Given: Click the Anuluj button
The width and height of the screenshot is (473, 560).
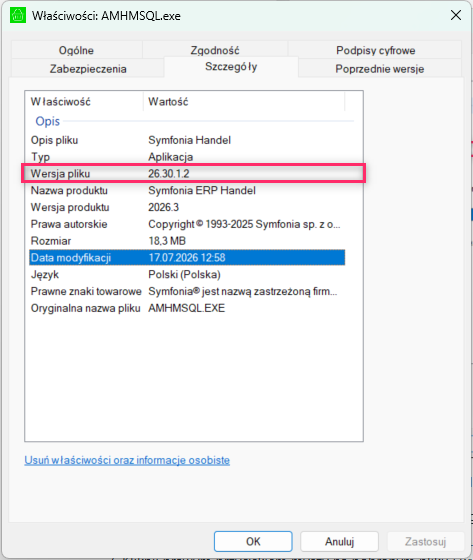Looking at the screenshot, I should pyautogui.click(x=339, y=541).
